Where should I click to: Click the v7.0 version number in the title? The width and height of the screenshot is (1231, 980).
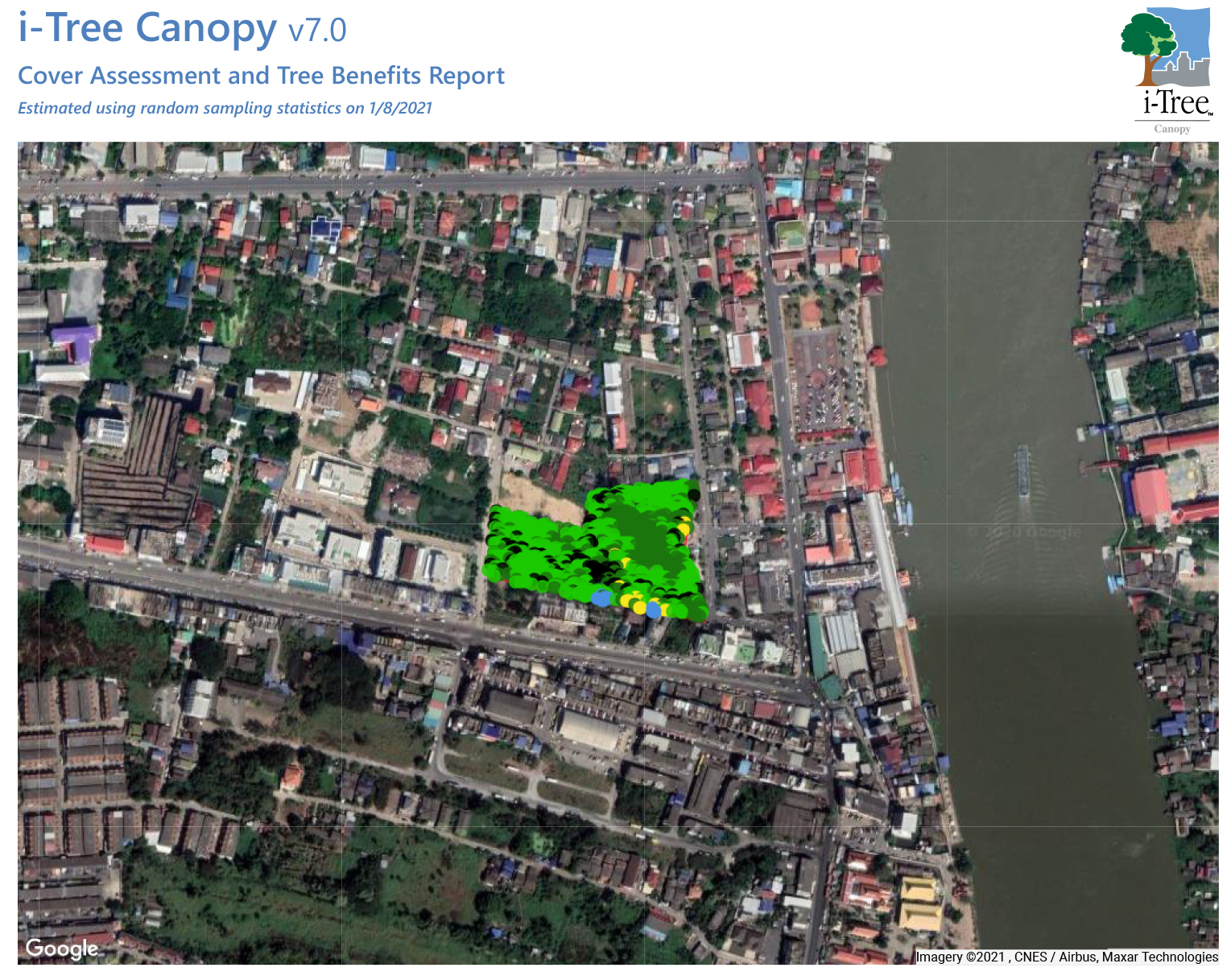pos(317,31)
